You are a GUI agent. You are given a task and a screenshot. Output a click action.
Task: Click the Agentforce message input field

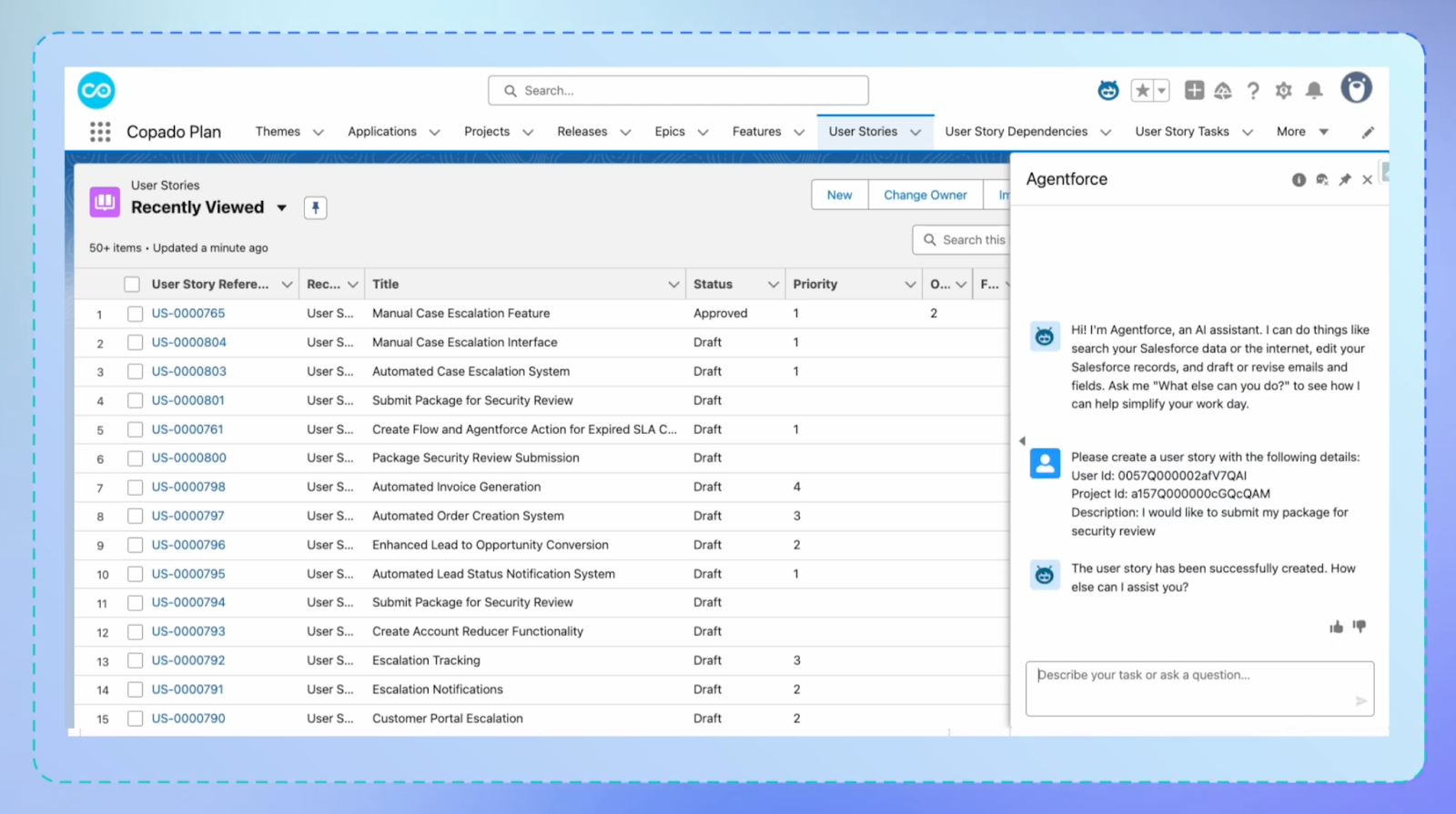pos(1192,688)
